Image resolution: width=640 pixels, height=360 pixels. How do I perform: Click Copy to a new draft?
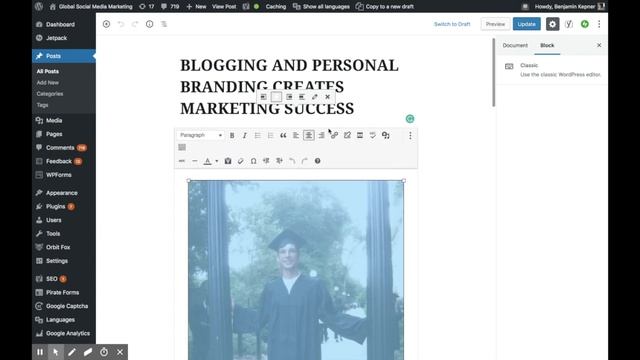coord(385,7)
